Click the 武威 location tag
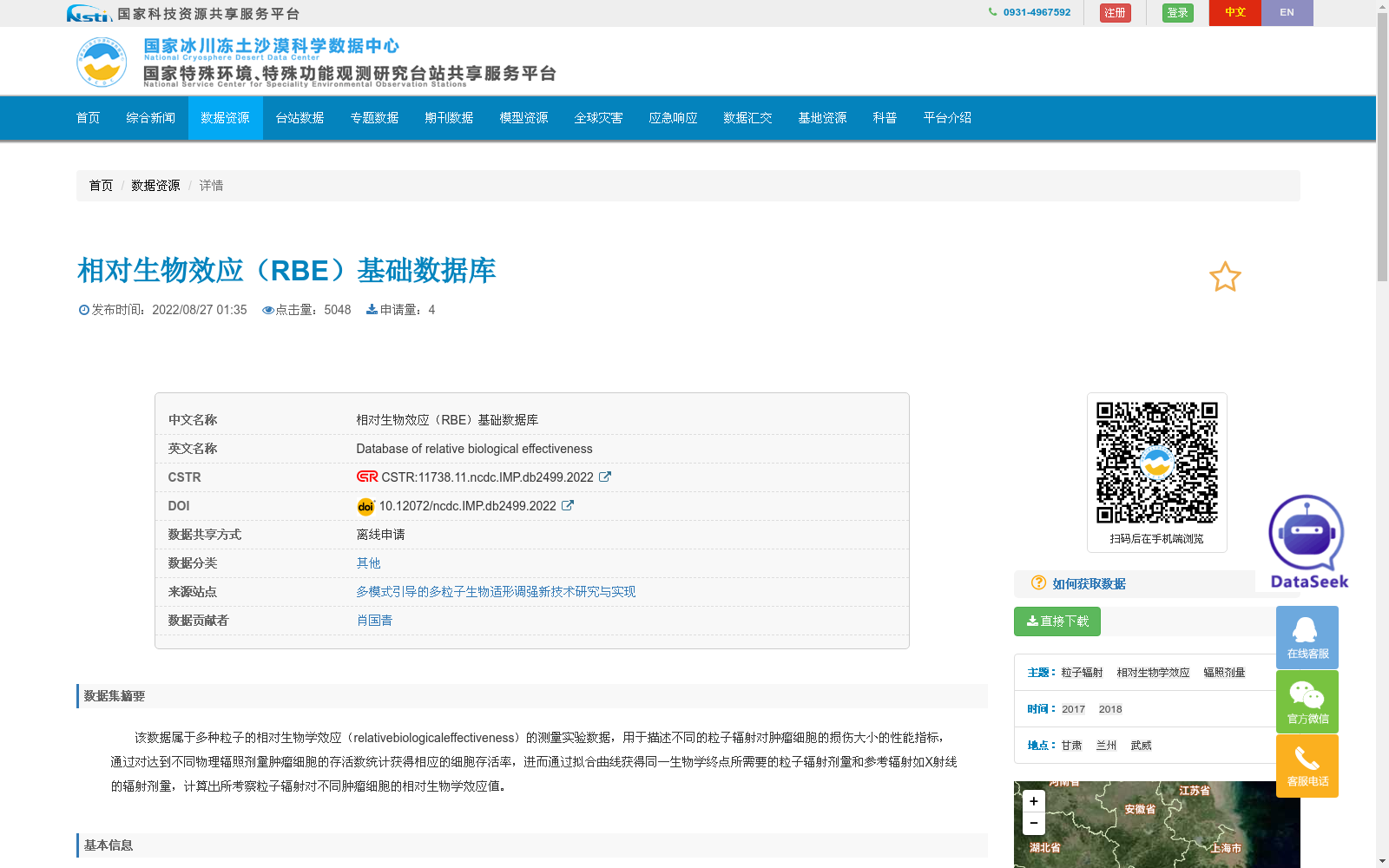 click(x=1141, y=746)
